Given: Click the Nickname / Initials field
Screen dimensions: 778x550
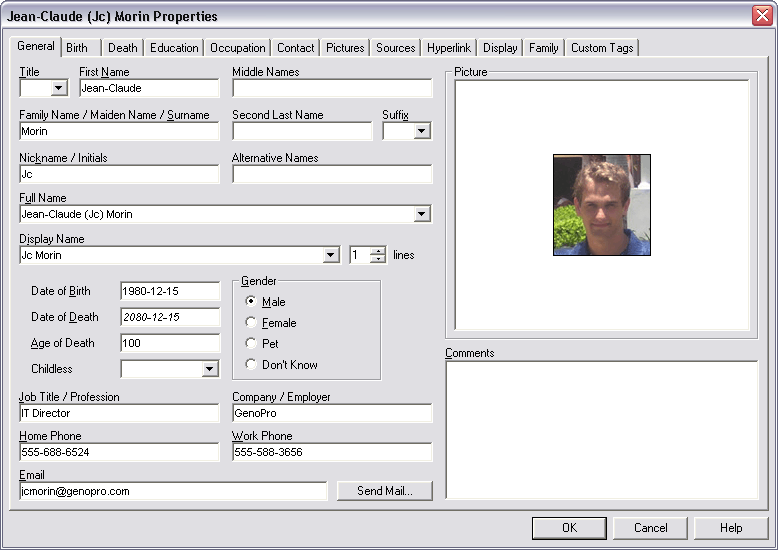Looking at the screenshot, I should pos(119,174).
